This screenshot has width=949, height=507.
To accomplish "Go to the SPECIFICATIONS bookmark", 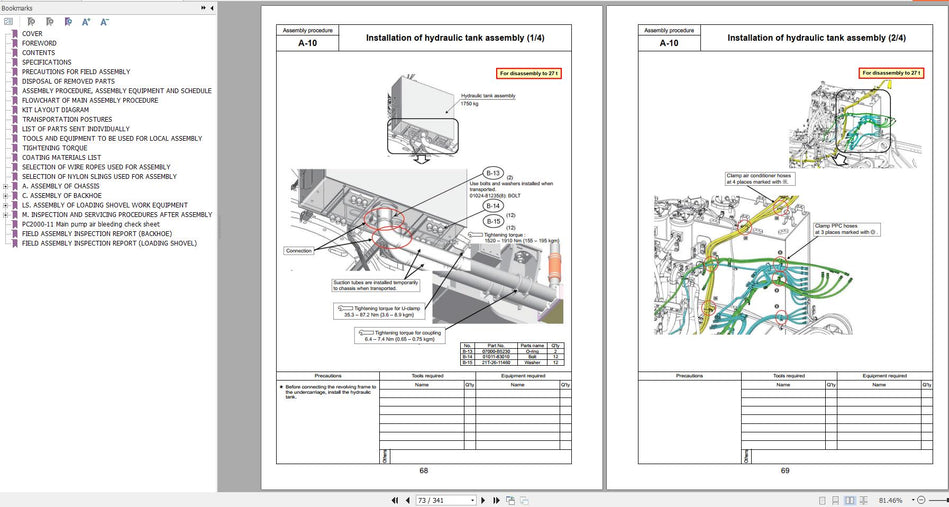I will tap(47, 62).
